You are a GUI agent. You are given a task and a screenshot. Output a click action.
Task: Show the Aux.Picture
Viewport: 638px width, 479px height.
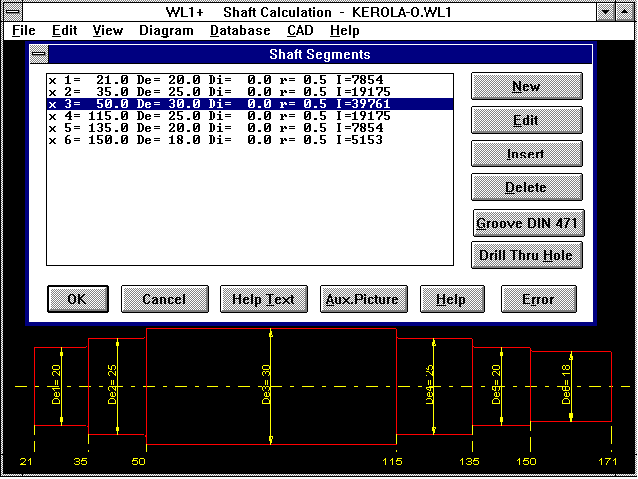362,299
